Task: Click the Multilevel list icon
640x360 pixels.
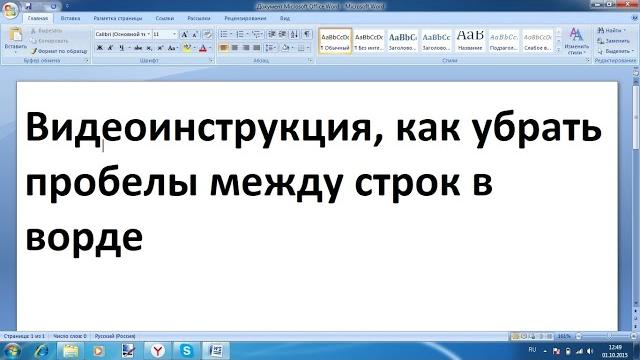Action: tap(257, 34)
